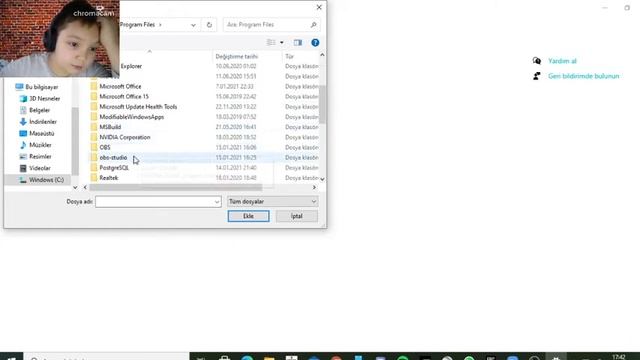Viewport: 640px width, 360px height.
Task: Open the Dosya adı combo box dropdown
Action: coord(217,202)
